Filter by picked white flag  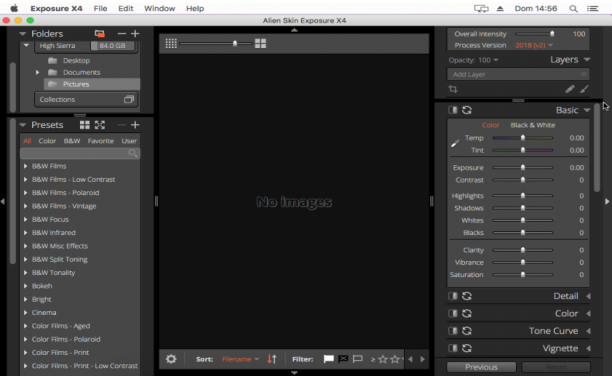pos(329,359)
